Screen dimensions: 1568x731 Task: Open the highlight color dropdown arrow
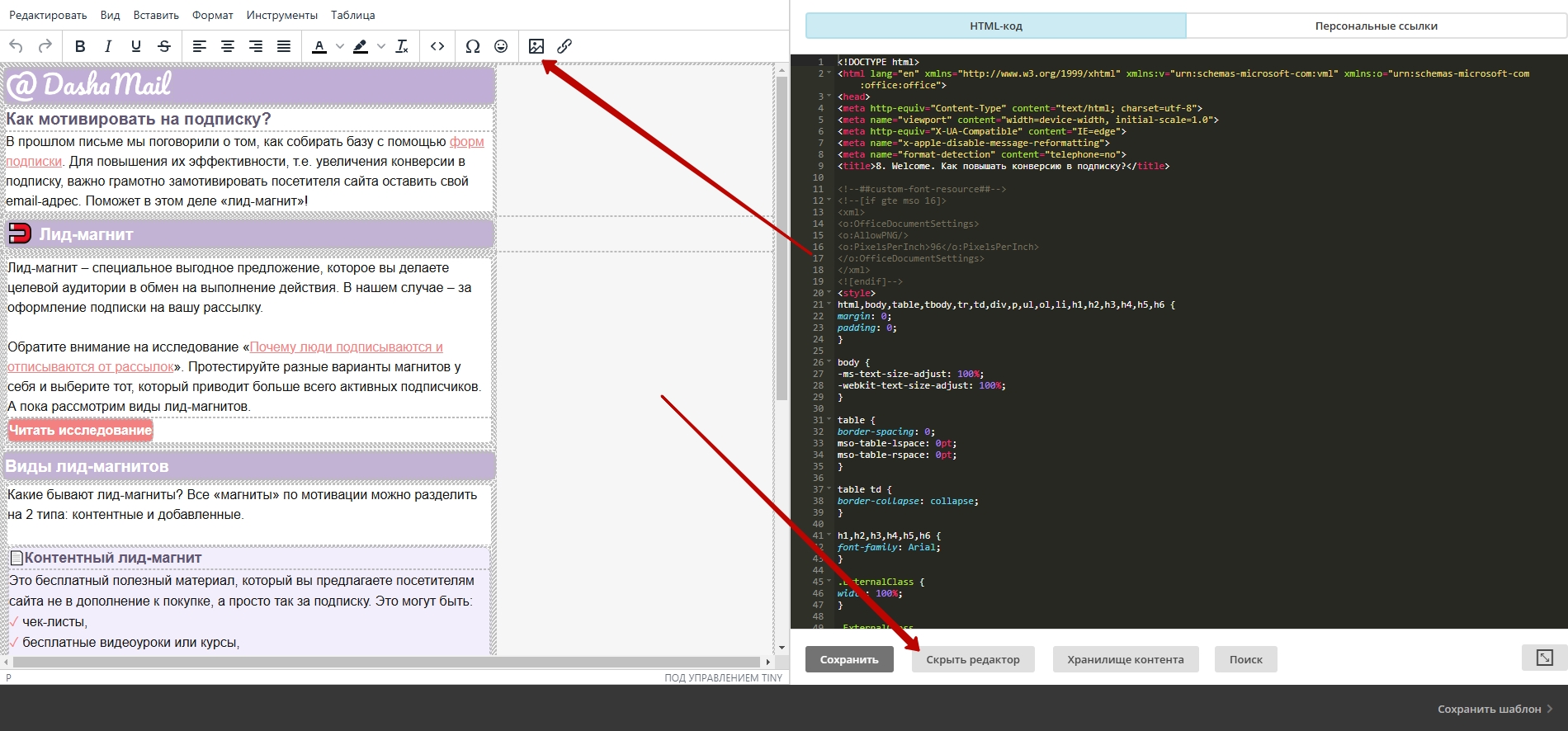point(381,46)
